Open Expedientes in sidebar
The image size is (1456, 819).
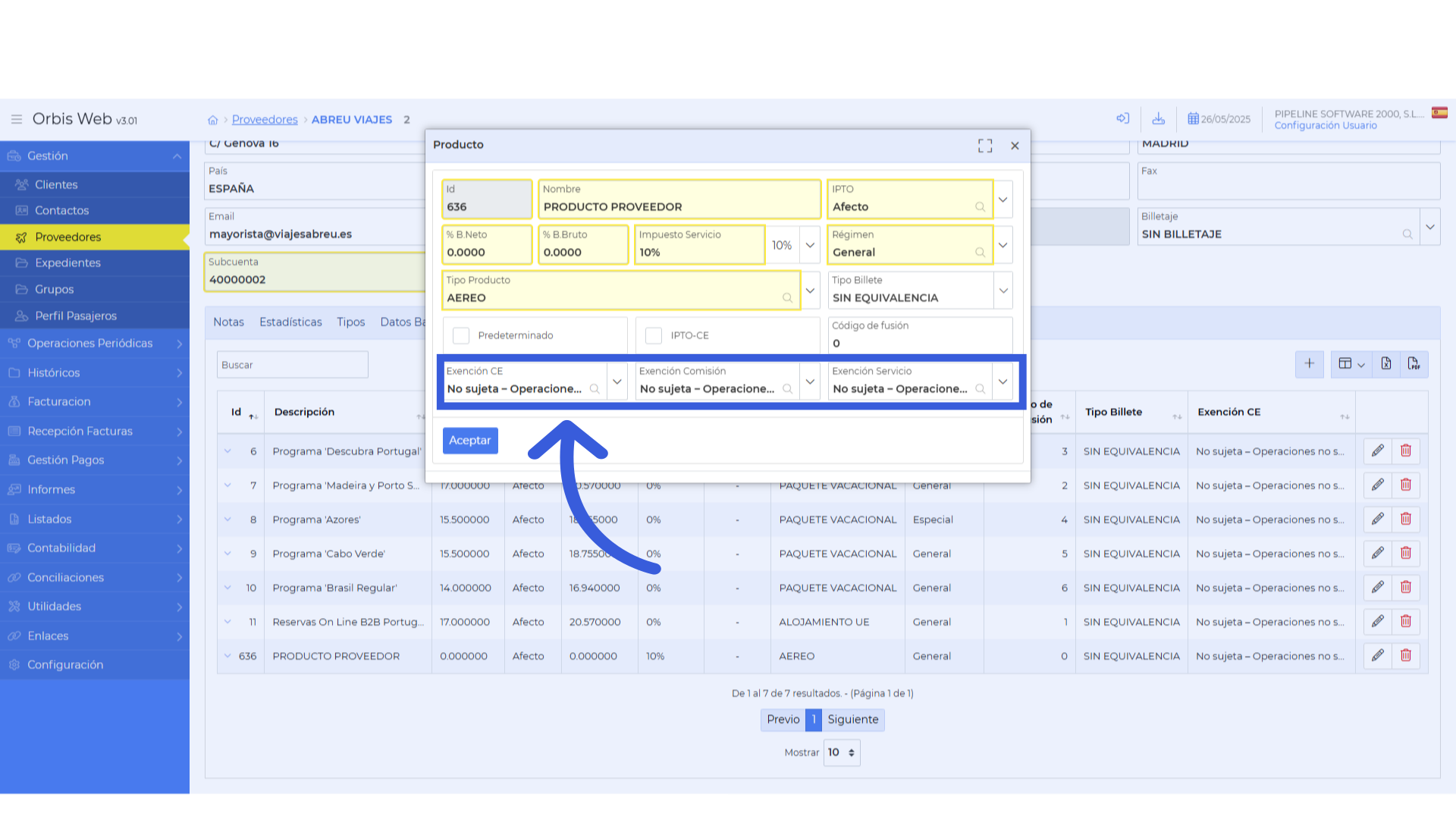point(95,262)
